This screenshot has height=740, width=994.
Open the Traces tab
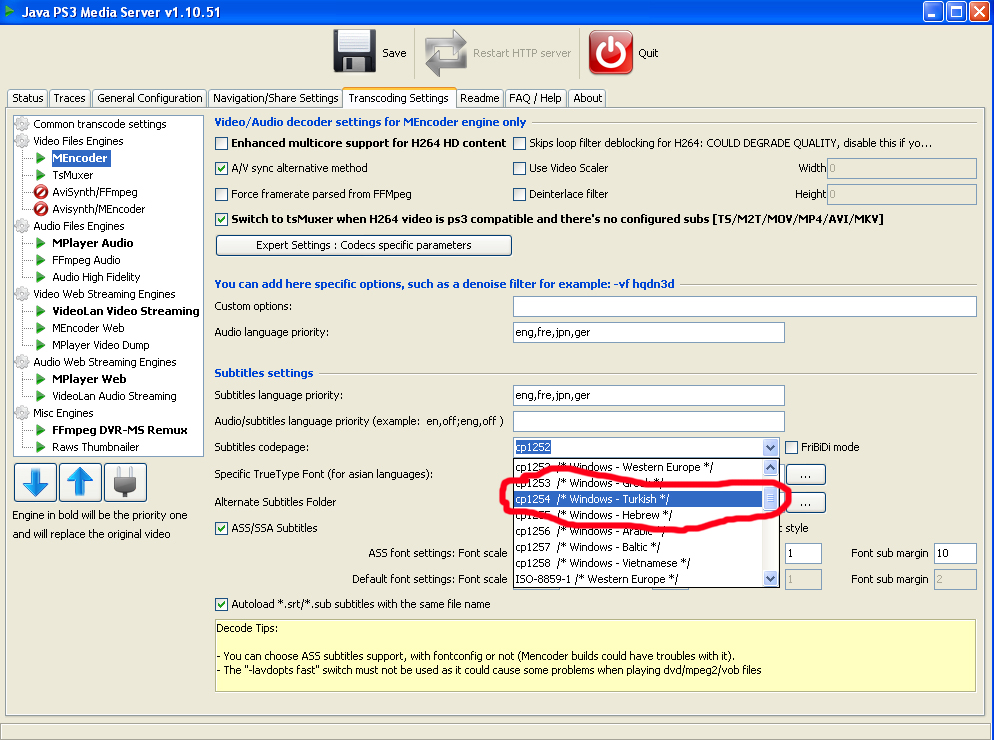69,98
